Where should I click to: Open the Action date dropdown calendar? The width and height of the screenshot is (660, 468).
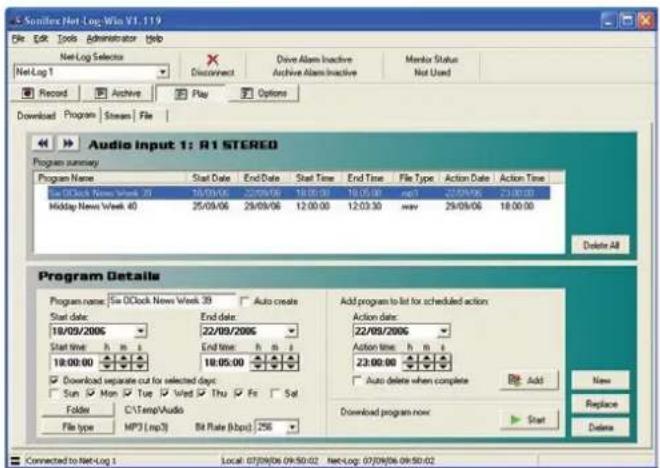tap(443, 331)
